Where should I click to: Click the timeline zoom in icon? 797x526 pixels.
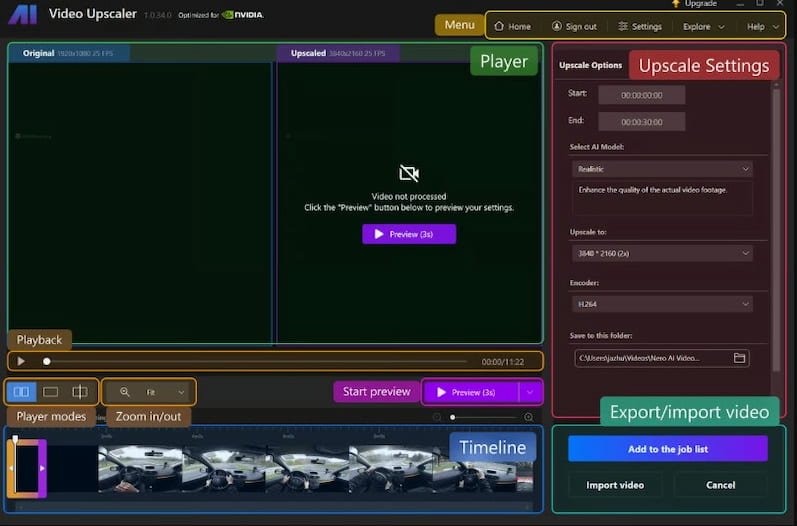(x=529, y=417)
